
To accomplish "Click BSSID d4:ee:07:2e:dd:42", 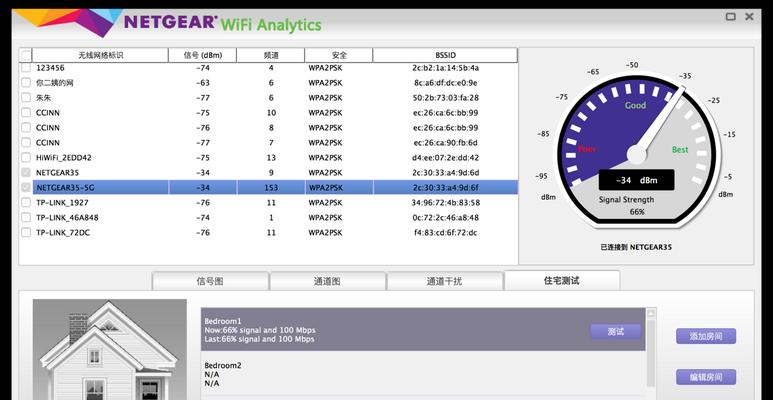I will click(x=445, y=158).
